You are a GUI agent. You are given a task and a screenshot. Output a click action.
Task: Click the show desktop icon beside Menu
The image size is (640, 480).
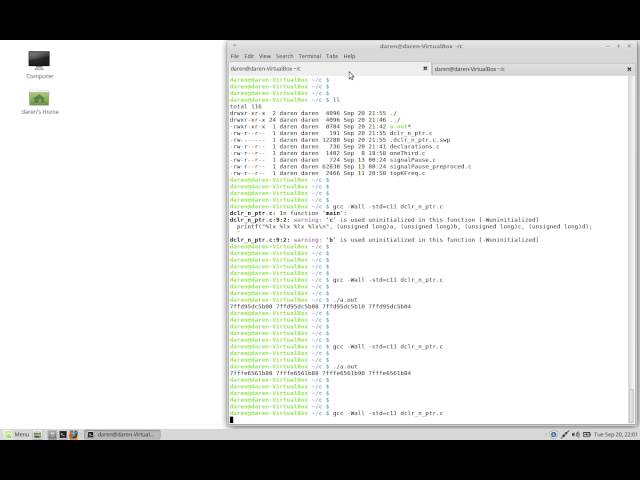[37, 435]
